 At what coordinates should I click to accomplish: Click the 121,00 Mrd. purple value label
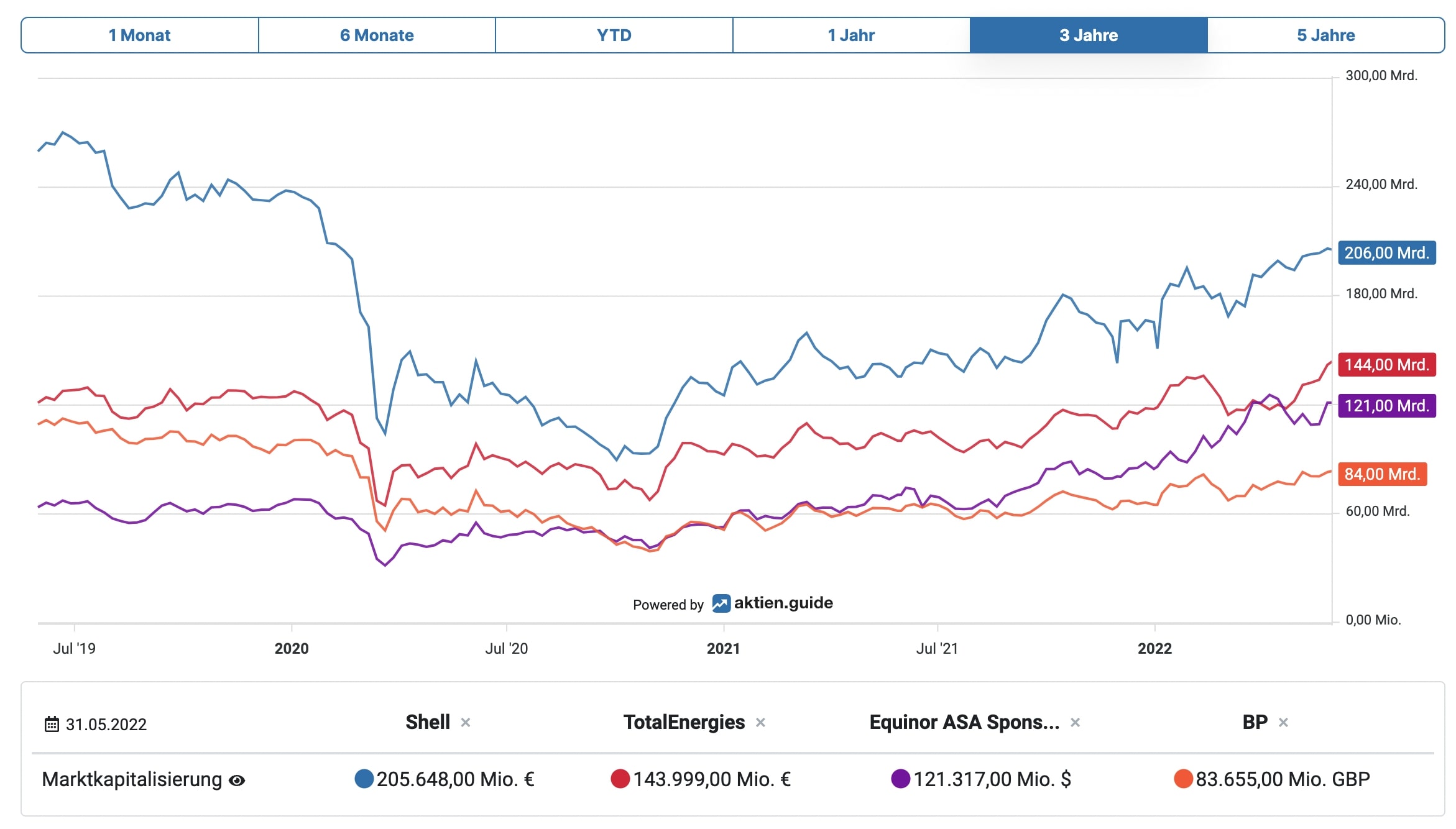pyautogui.click(x=1387, y=406)
